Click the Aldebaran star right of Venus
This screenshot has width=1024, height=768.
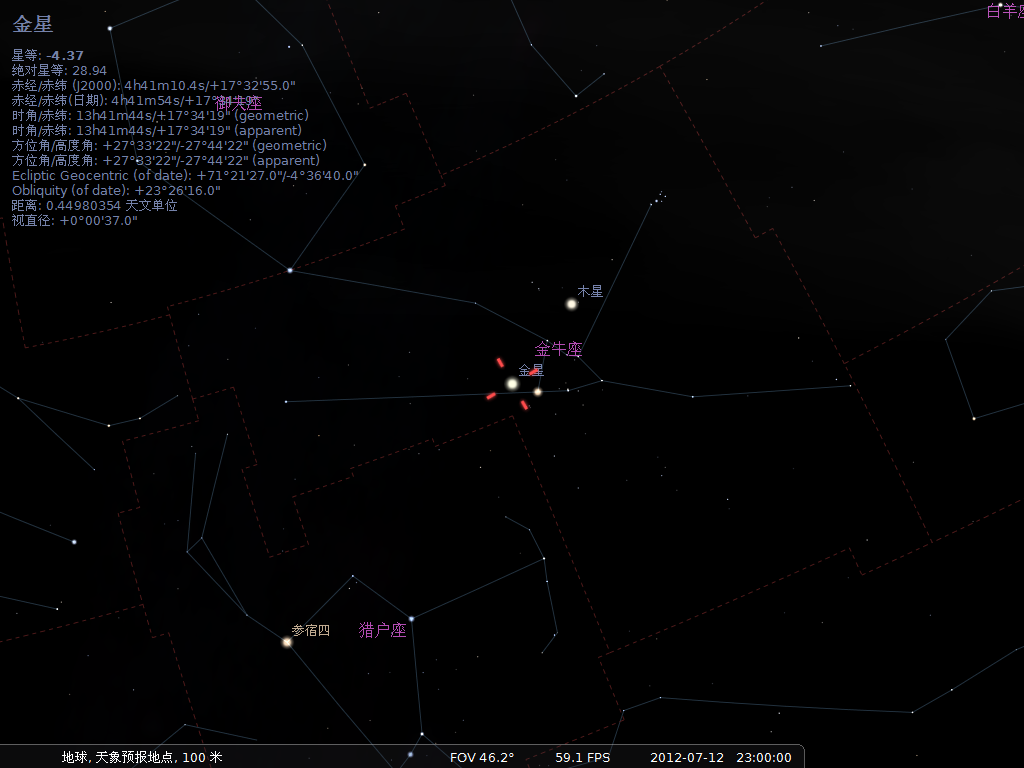click(x=537, y=392)
